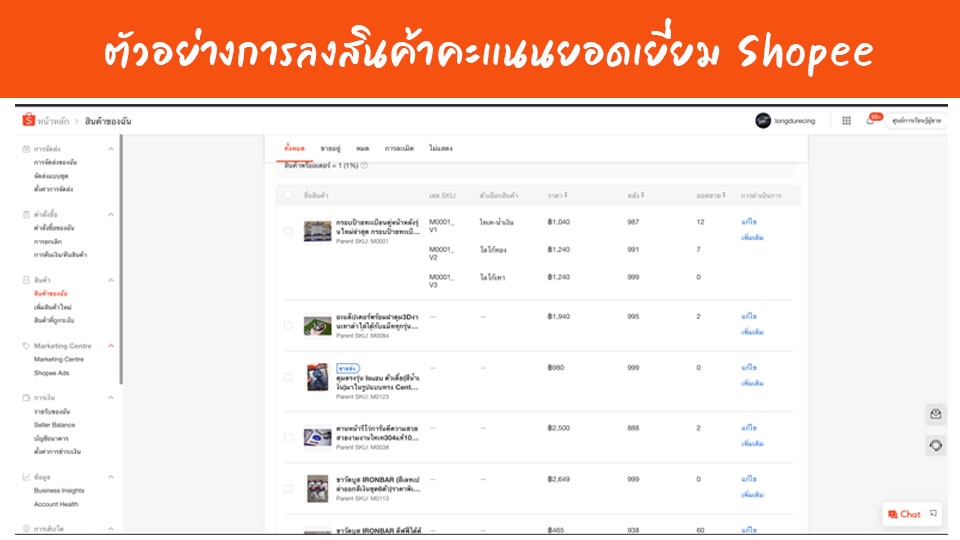The image size is (960, 540).
Task: Click the sidebar vertical scrollbar
Action: click(121, 260)
